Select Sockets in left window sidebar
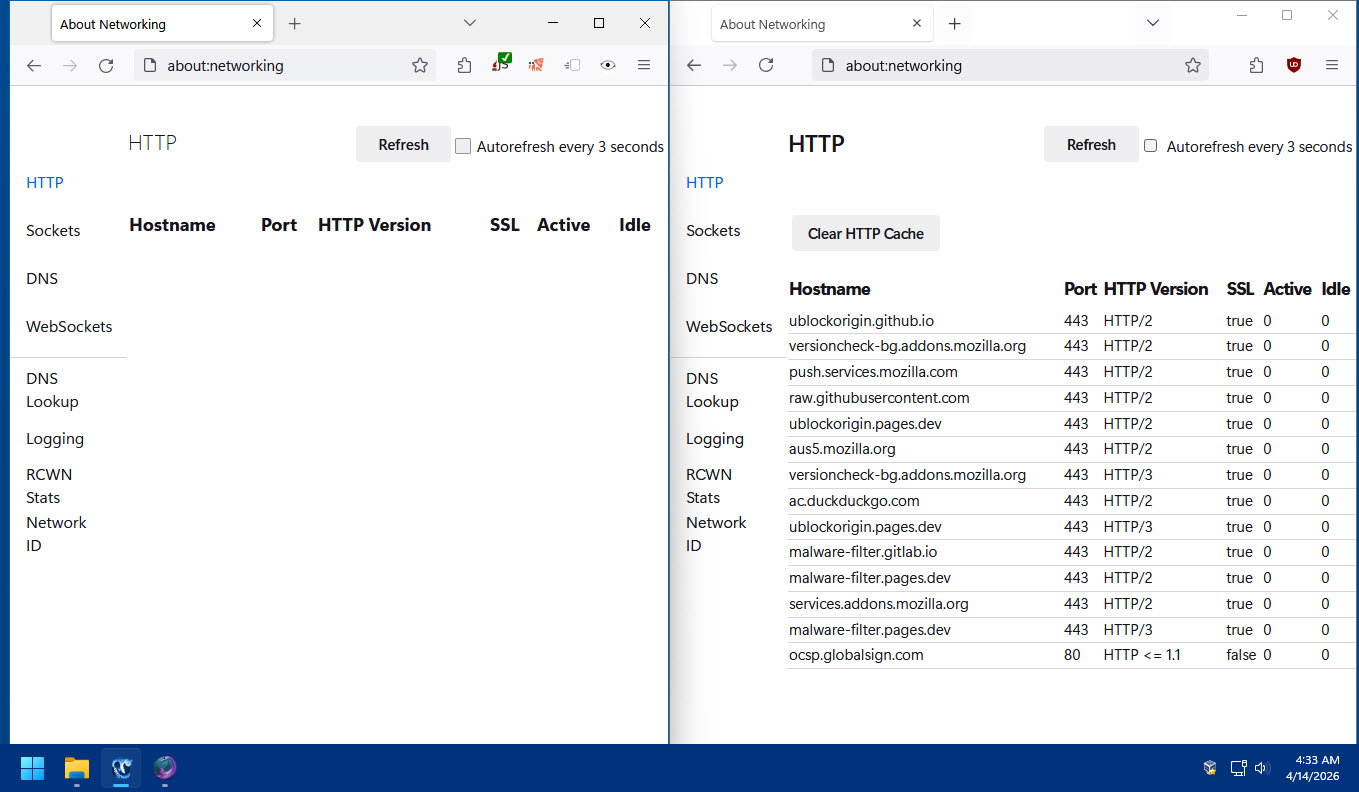This screenshot has width=1359, height=792. coord(53,231)
